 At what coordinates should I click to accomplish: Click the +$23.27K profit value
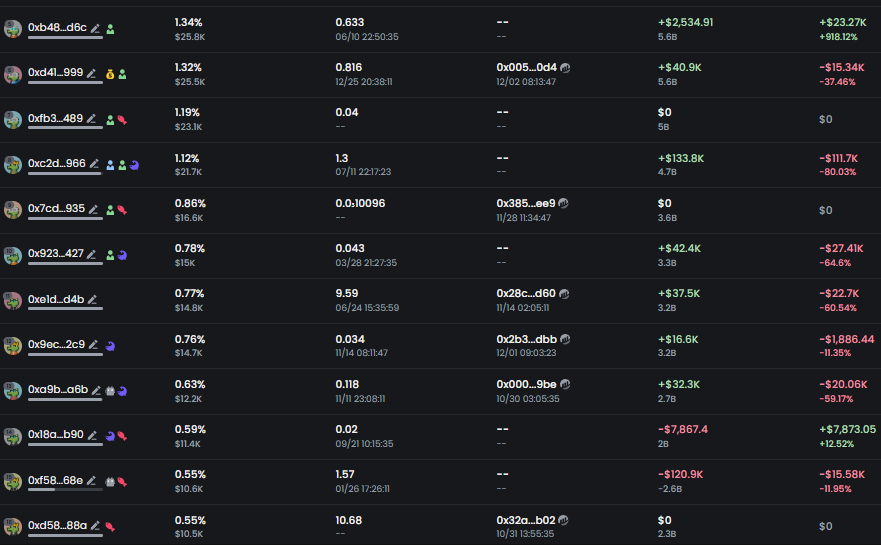[x=840, y=22]
